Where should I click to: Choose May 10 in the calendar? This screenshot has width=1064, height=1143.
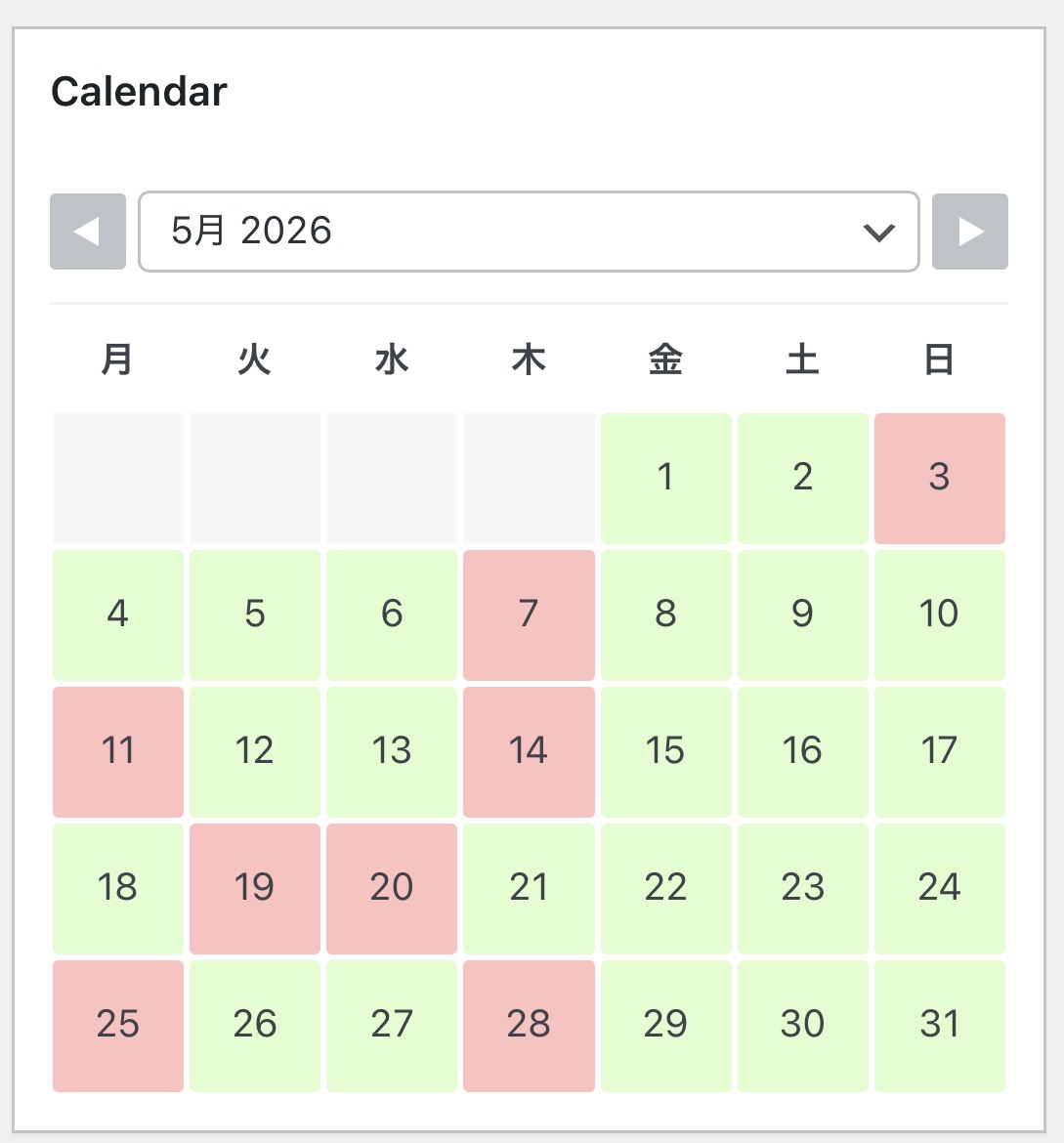pos(939,614)
